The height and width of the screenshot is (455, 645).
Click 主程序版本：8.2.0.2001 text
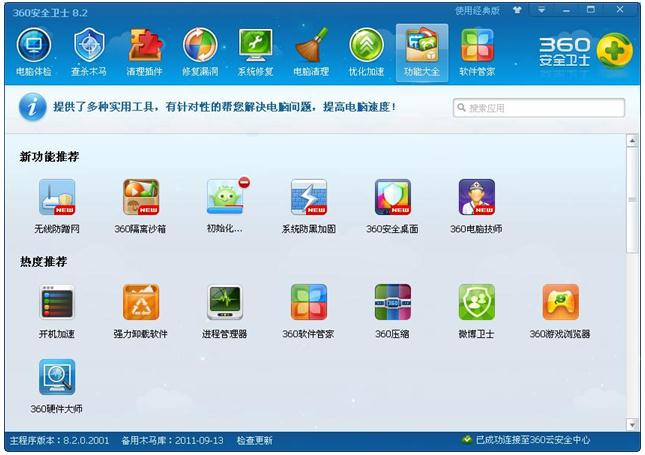[59, 441]
